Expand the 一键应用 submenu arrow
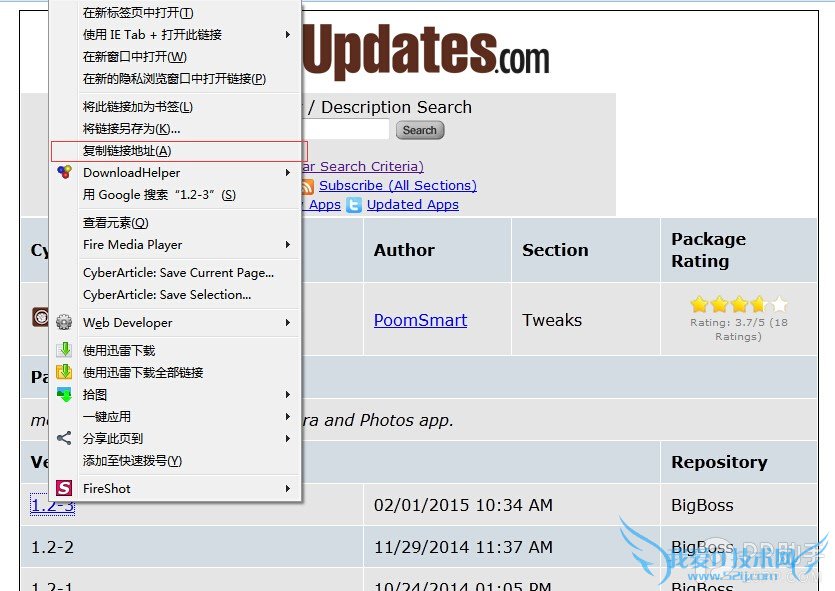 click(x=288, y=416)
